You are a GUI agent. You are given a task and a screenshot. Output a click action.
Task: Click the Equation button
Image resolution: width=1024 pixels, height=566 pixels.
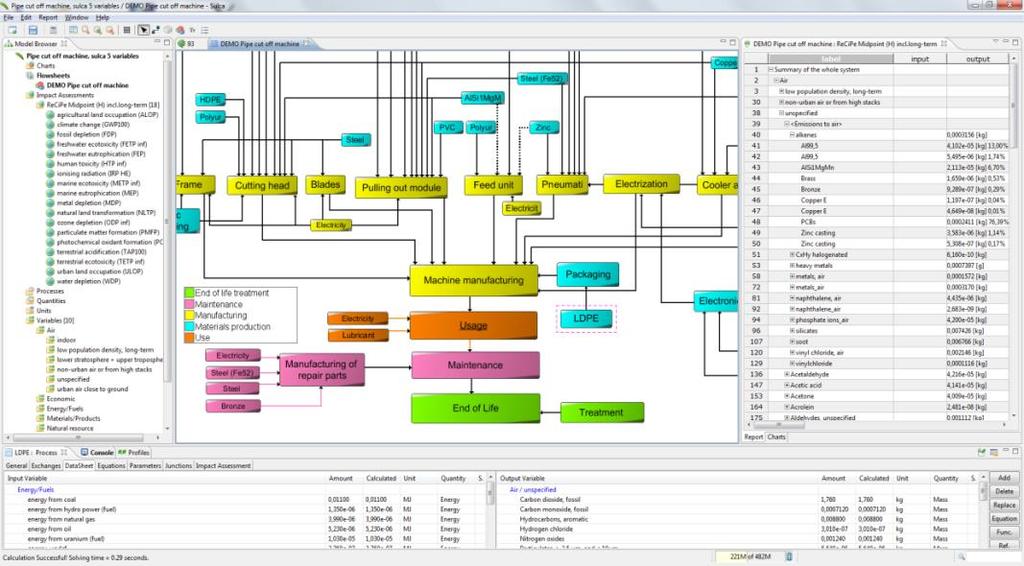pos(1004,519)
